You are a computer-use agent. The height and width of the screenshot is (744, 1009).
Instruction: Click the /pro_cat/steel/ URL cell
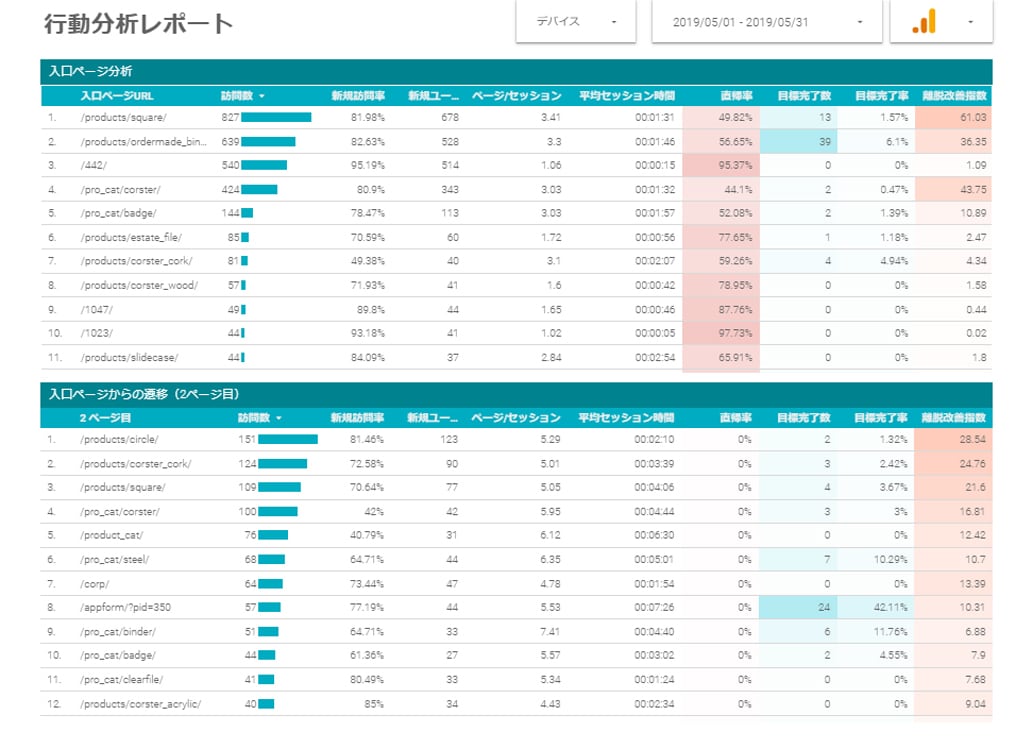coord(115,559)
